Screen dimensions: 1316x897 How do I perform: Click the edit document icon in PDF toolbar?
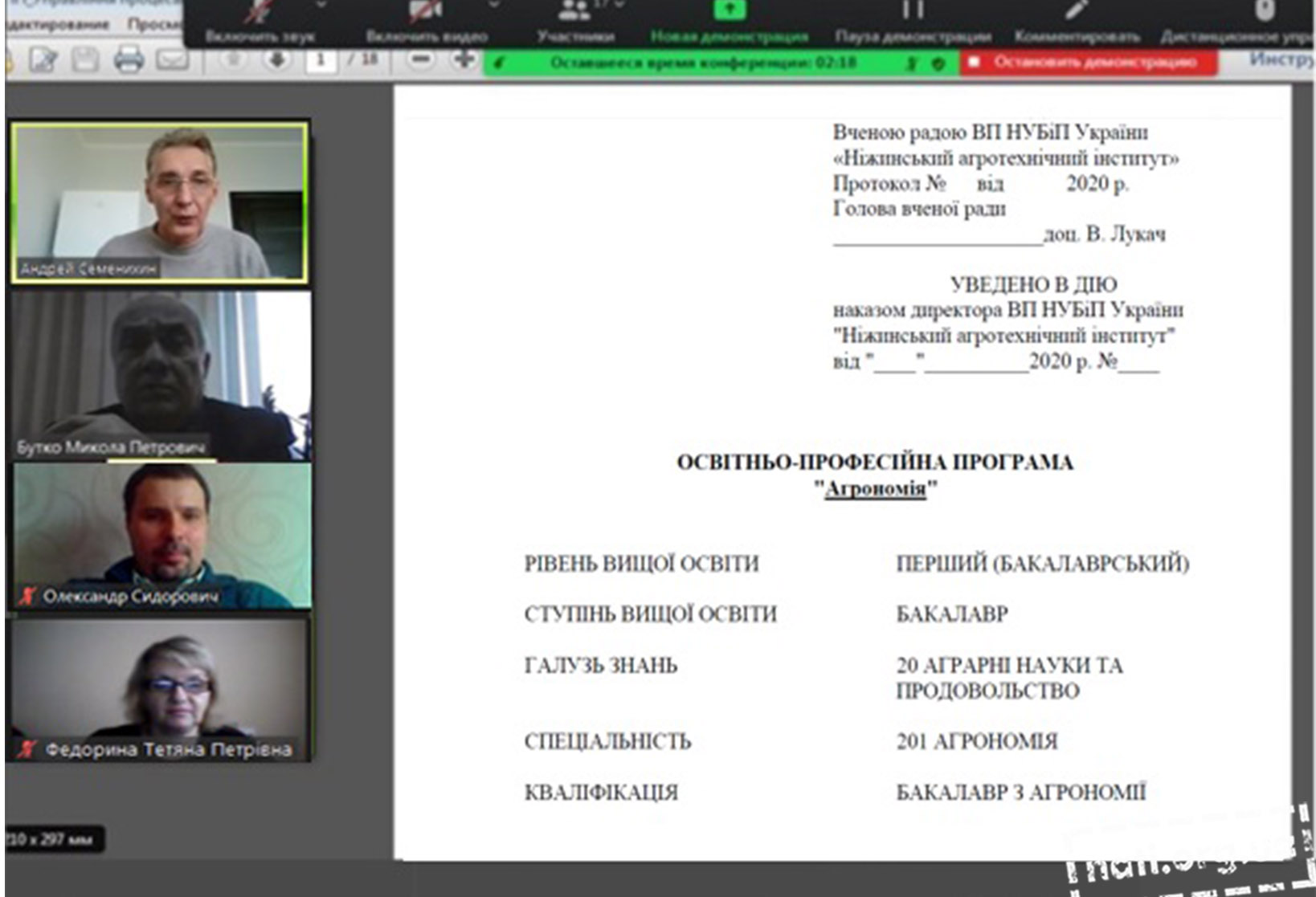(43, 59)
